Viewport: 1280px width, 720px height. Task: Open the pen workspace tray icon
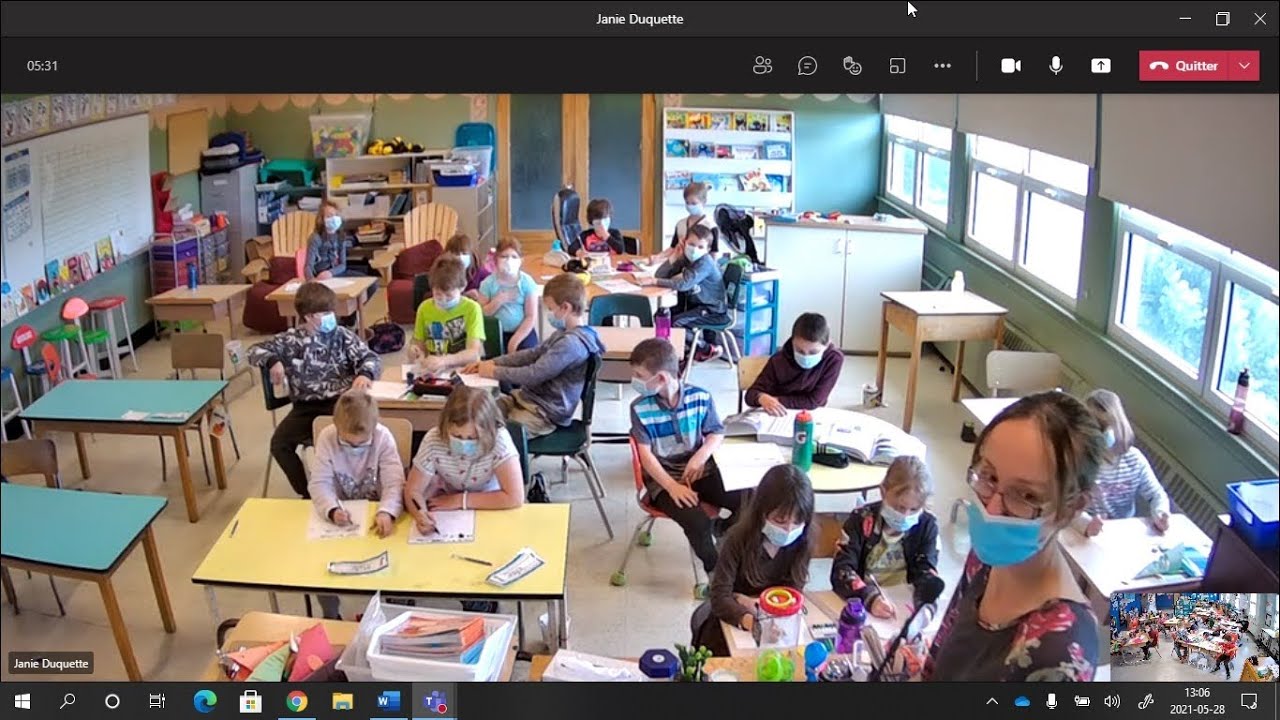1147,702
